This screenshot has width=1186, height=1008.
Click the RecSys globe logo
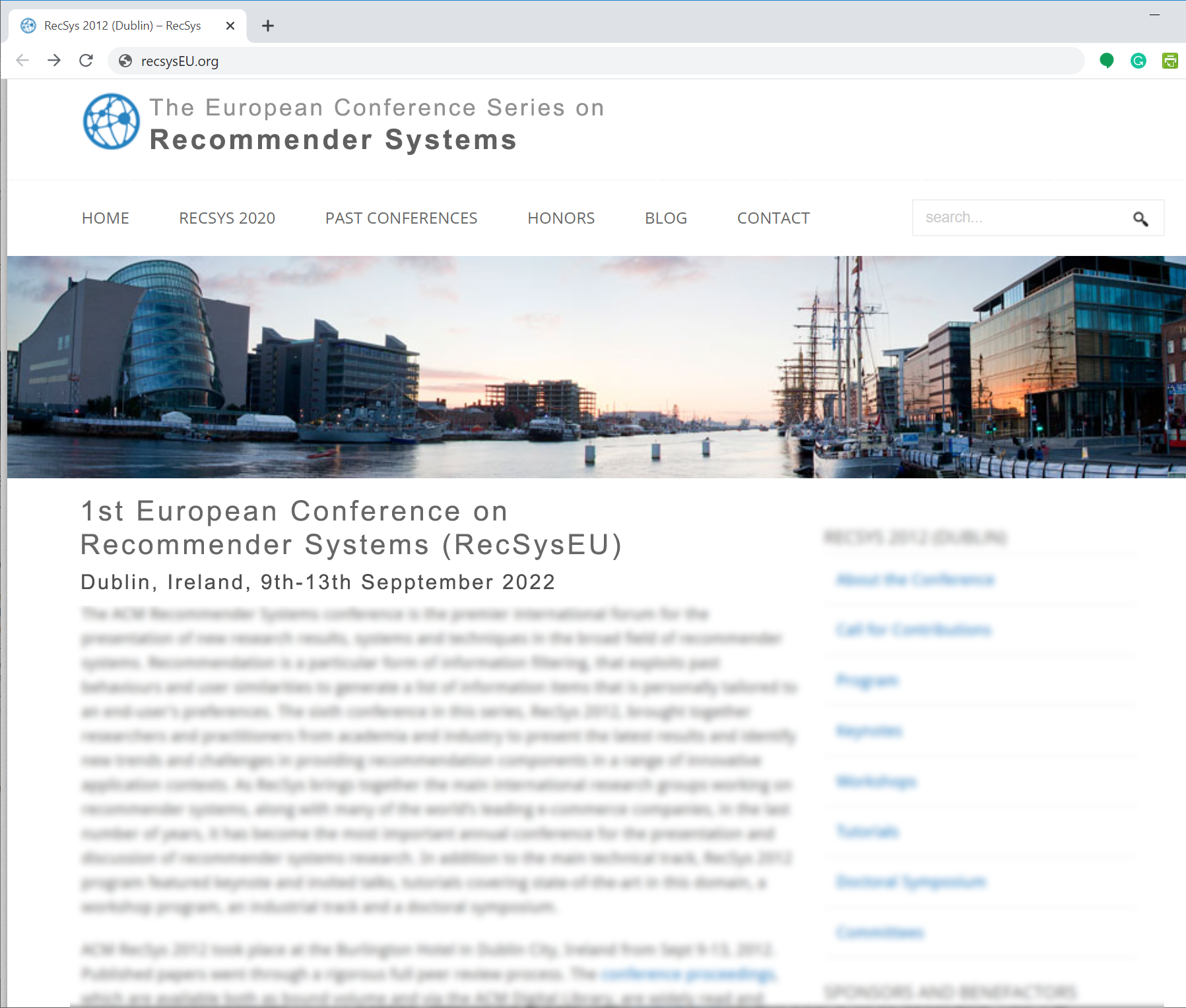point(111,121)
